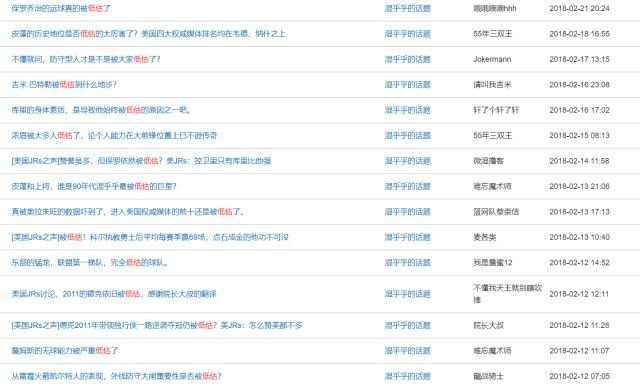This screenshot has width=640, height=386.
Task: Open the thread '[美国JRs之声]赞誉虽多，但保罗依然被低估'
Action: coord(141,161)
